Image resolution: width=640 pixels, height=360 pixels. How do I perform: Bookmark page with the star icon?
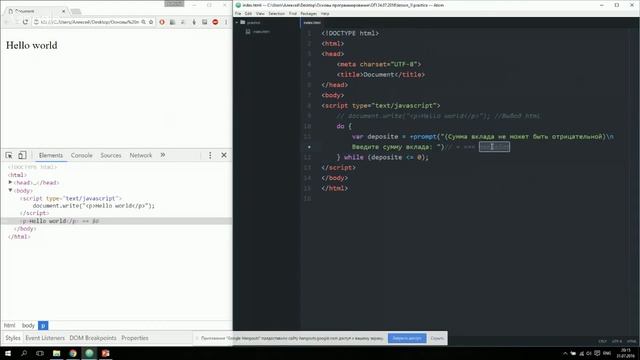pyautogui.click(x=151, y=22)
